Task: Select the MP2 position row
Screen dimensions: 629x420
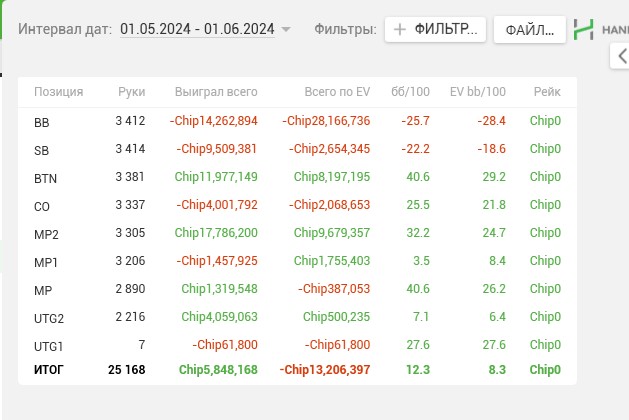Action: click(297, 233)
